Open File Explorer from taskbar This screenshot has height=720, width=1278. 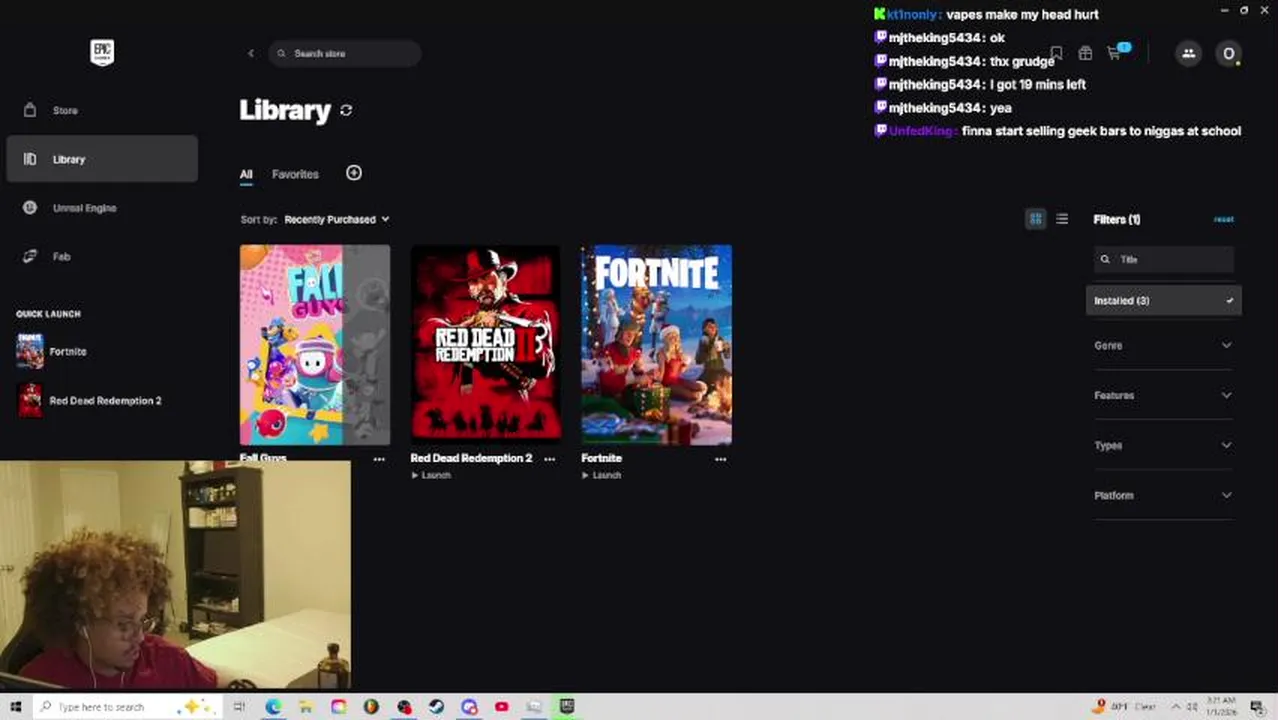click(x=305, y=707)
